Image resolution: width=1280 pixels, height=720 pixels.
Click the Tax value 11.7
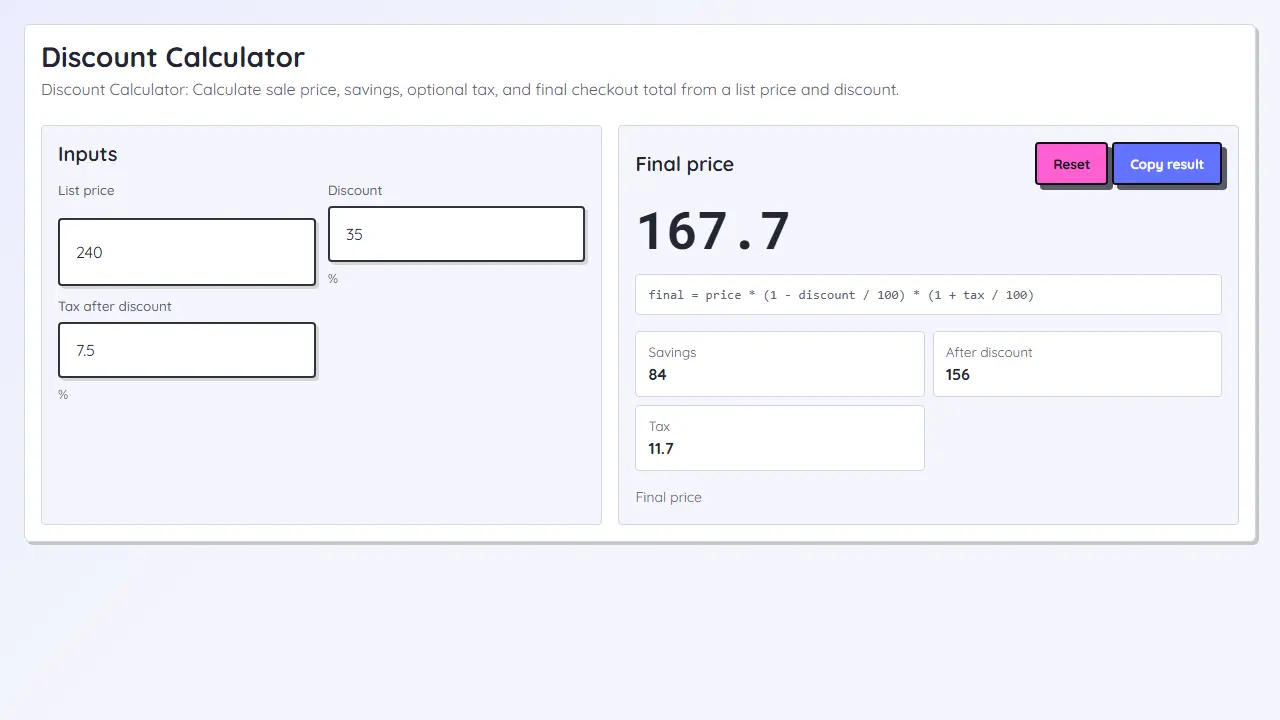[x=661, y=449]
